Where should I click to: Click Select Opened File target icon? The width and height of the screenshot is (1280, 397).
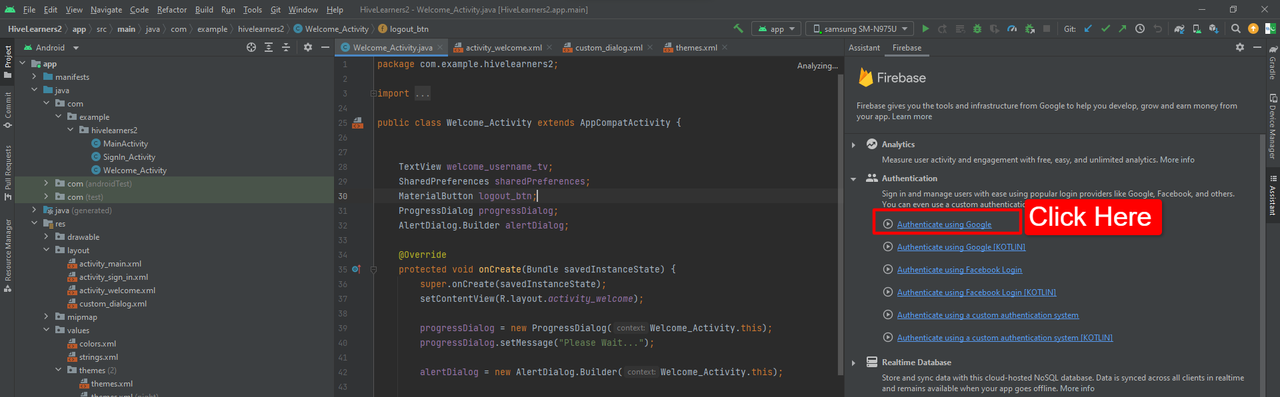point(251,47)
